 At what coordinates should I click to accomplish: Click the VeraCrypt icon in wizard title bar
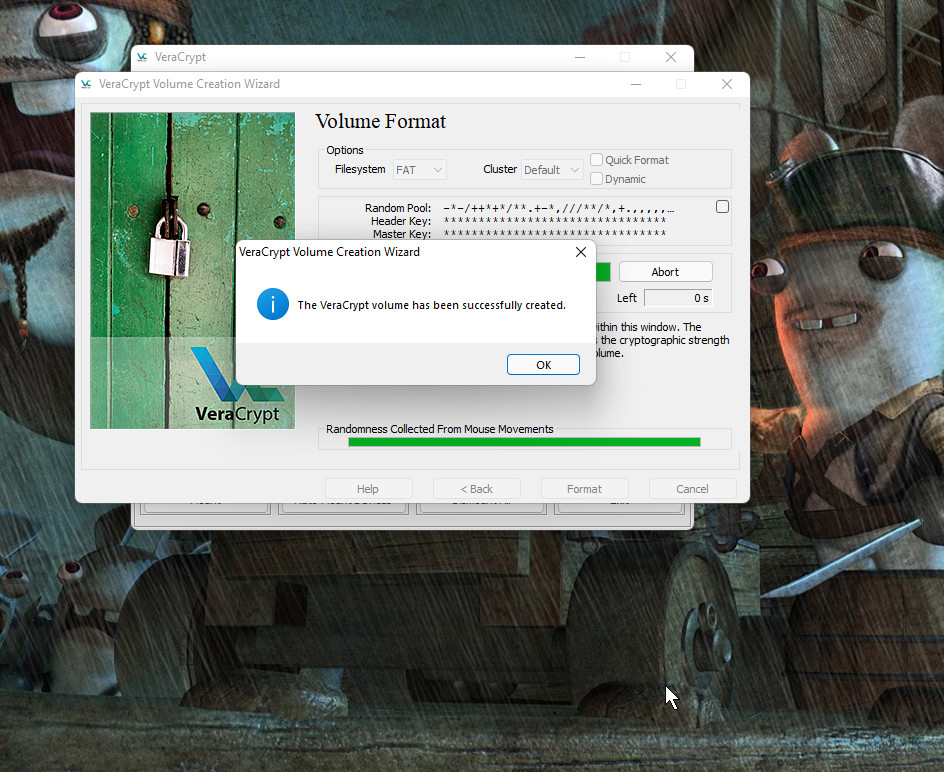click(x=86, y=84)
